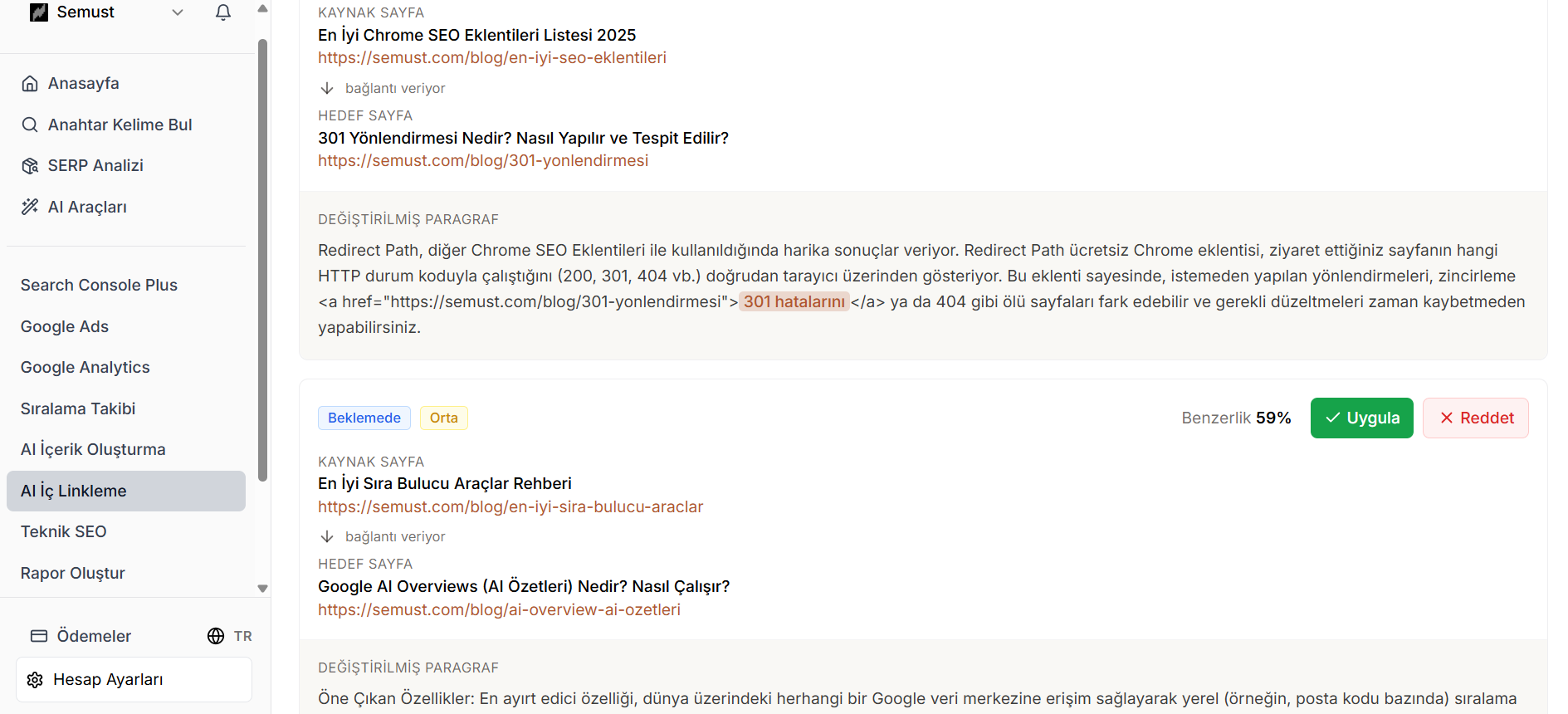Click the Ödemeler credit card icon
Viewport: 1568px width, 714px height.
click(x=39, y=636)
